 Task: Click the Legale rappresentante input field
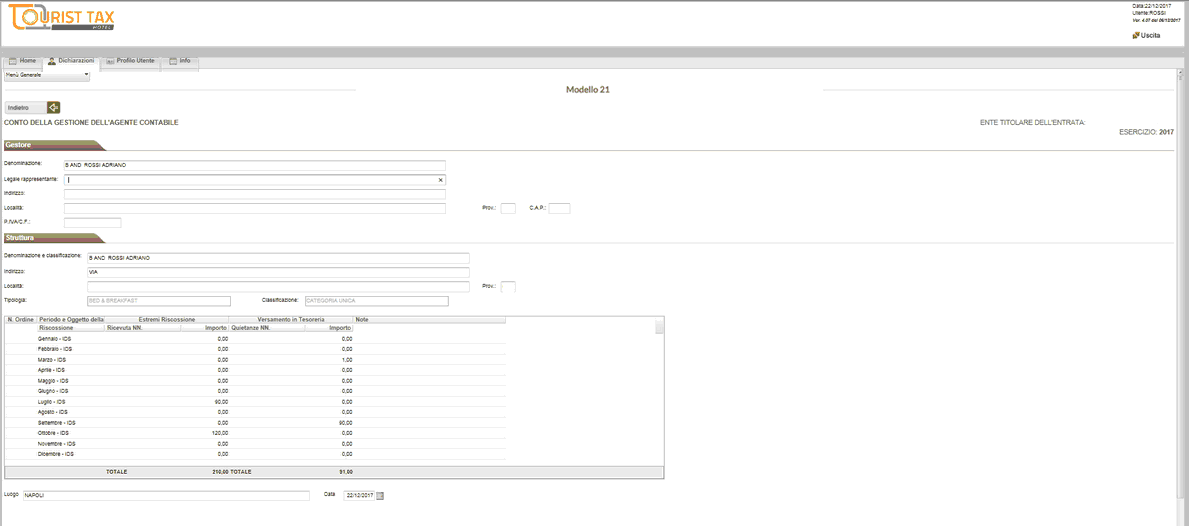coord(255,180)
